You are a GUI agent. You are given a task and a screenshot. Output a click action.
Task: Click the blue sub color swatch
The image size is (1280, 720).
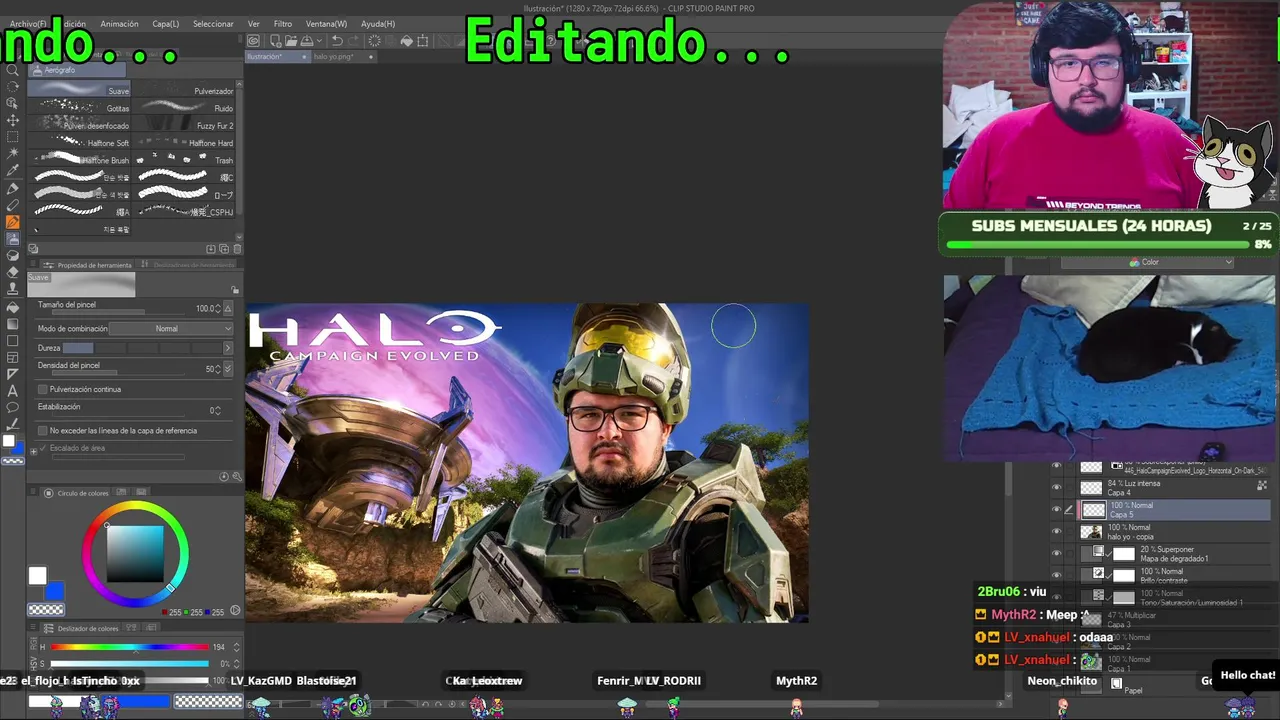54,592
